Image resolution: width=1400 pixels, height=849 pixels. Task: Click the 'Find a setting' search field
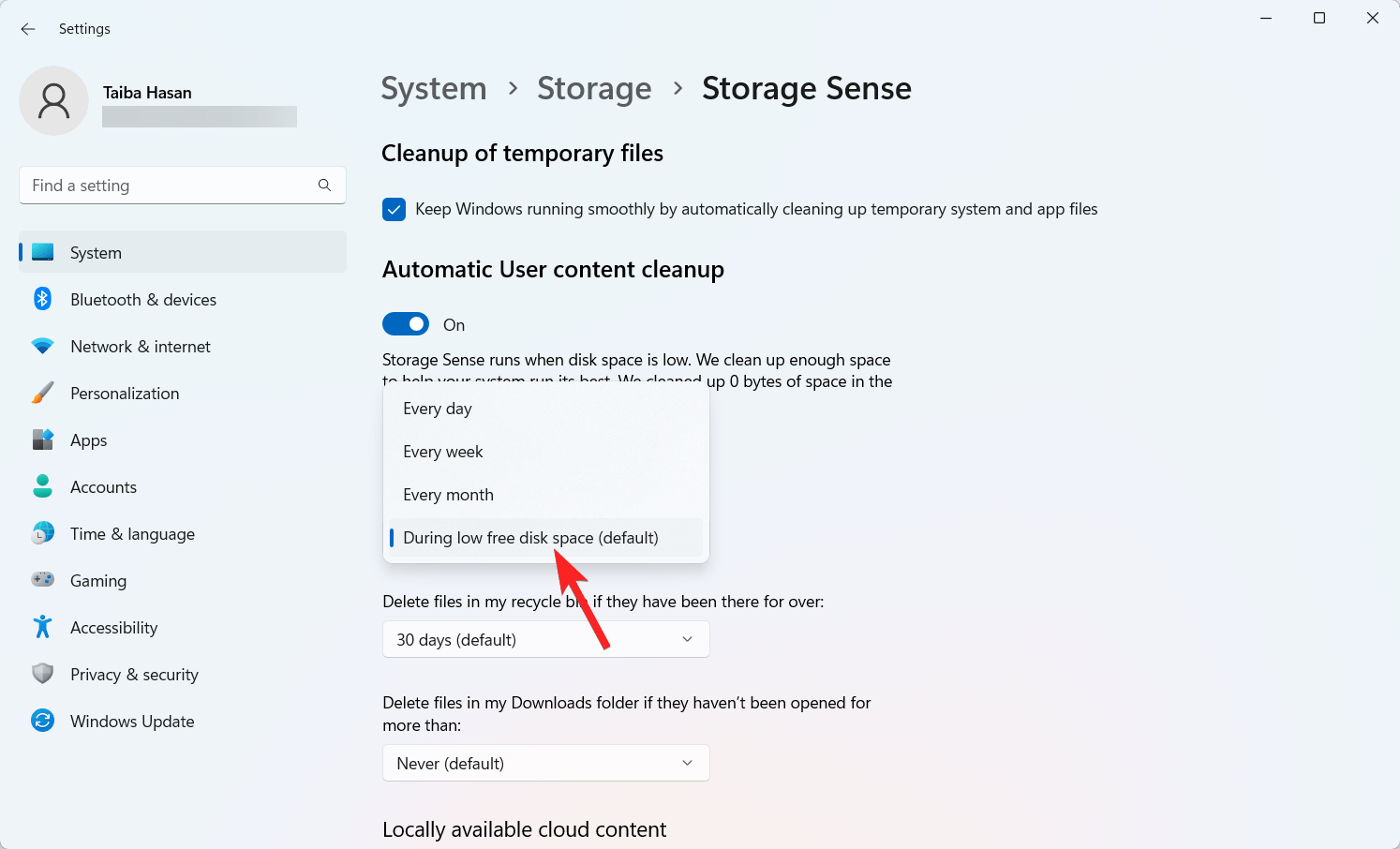182,185
